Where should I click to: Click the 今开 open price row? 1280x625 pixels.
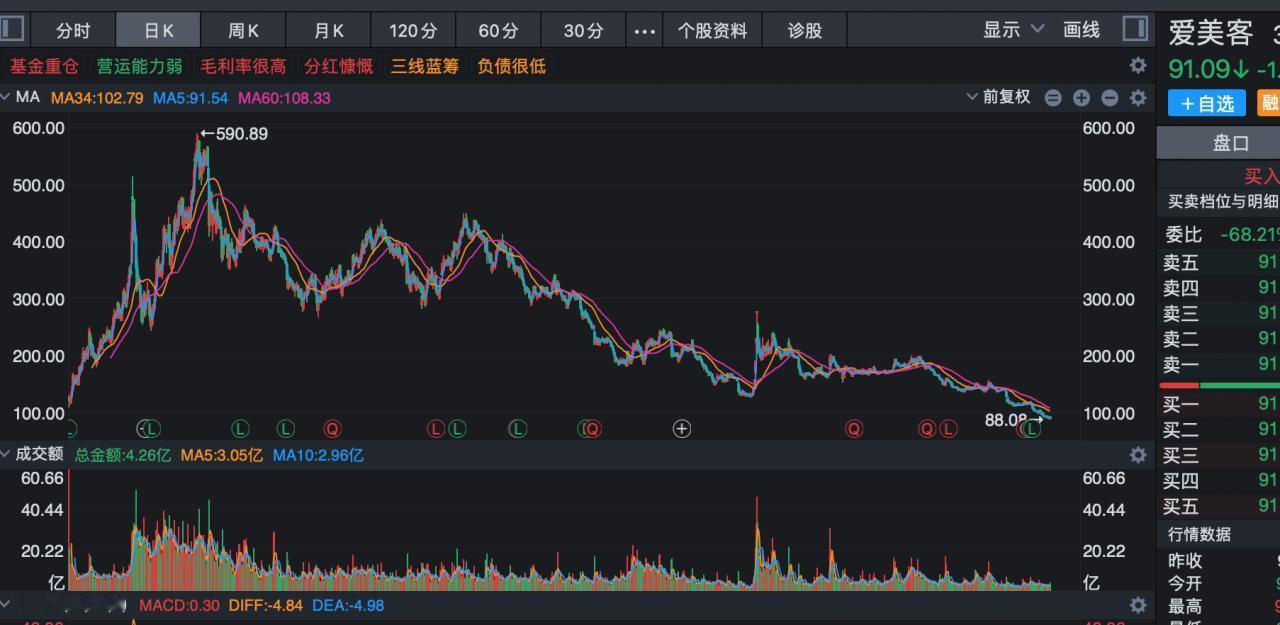[1219, 583]
